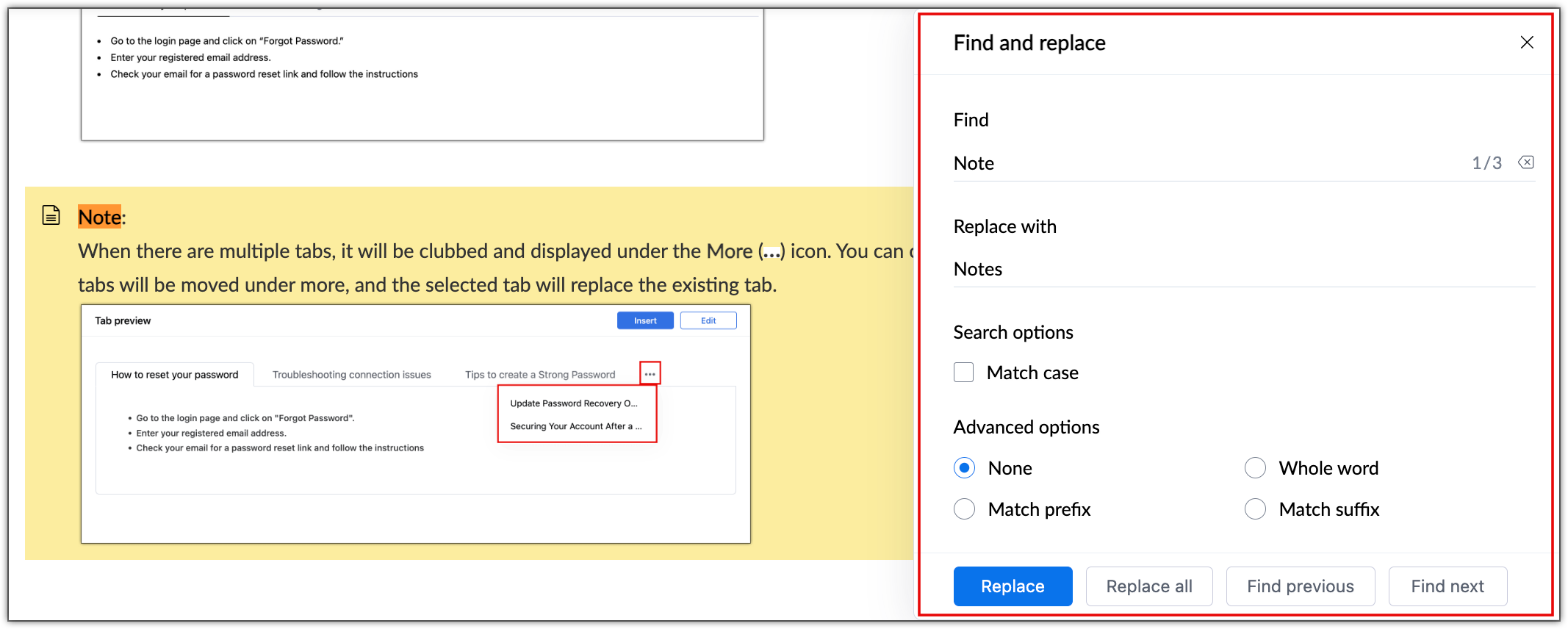Select the Whole word radio button

[x=1255, y=468]
